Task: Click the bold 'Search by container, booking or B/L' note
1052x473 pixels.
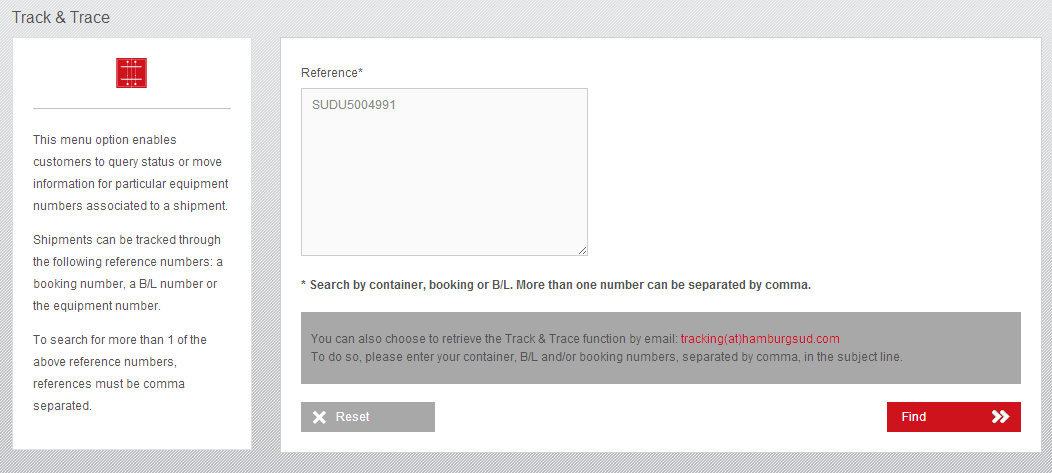Action: coord(556,284)
